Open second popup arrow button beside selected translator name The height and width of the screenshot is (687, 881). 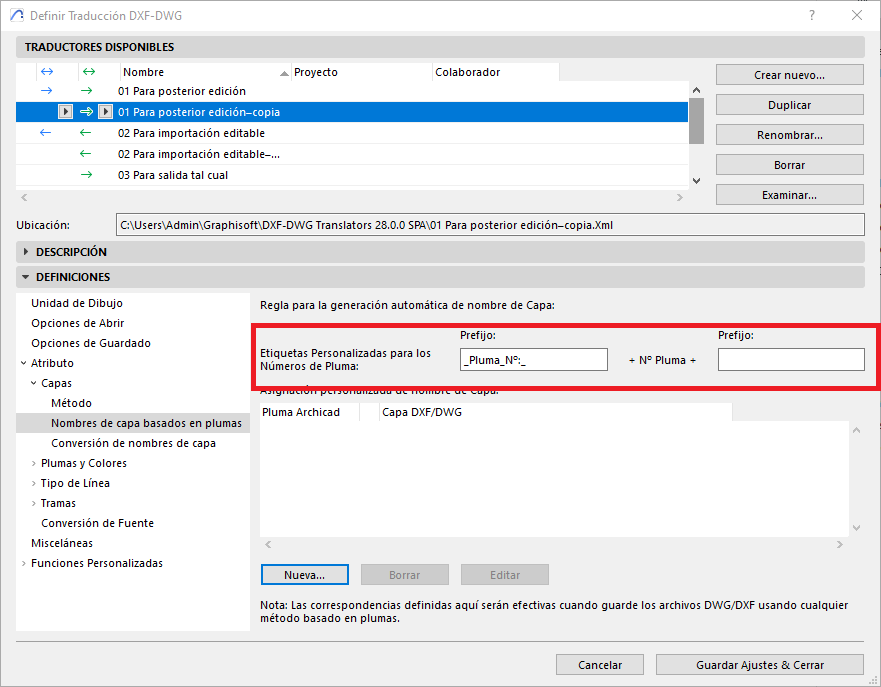point(105,112)
